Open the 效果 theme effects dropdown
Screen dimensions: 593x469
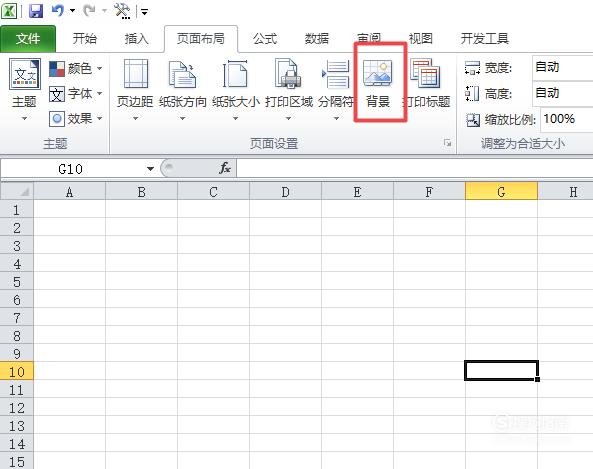[76, 119]
